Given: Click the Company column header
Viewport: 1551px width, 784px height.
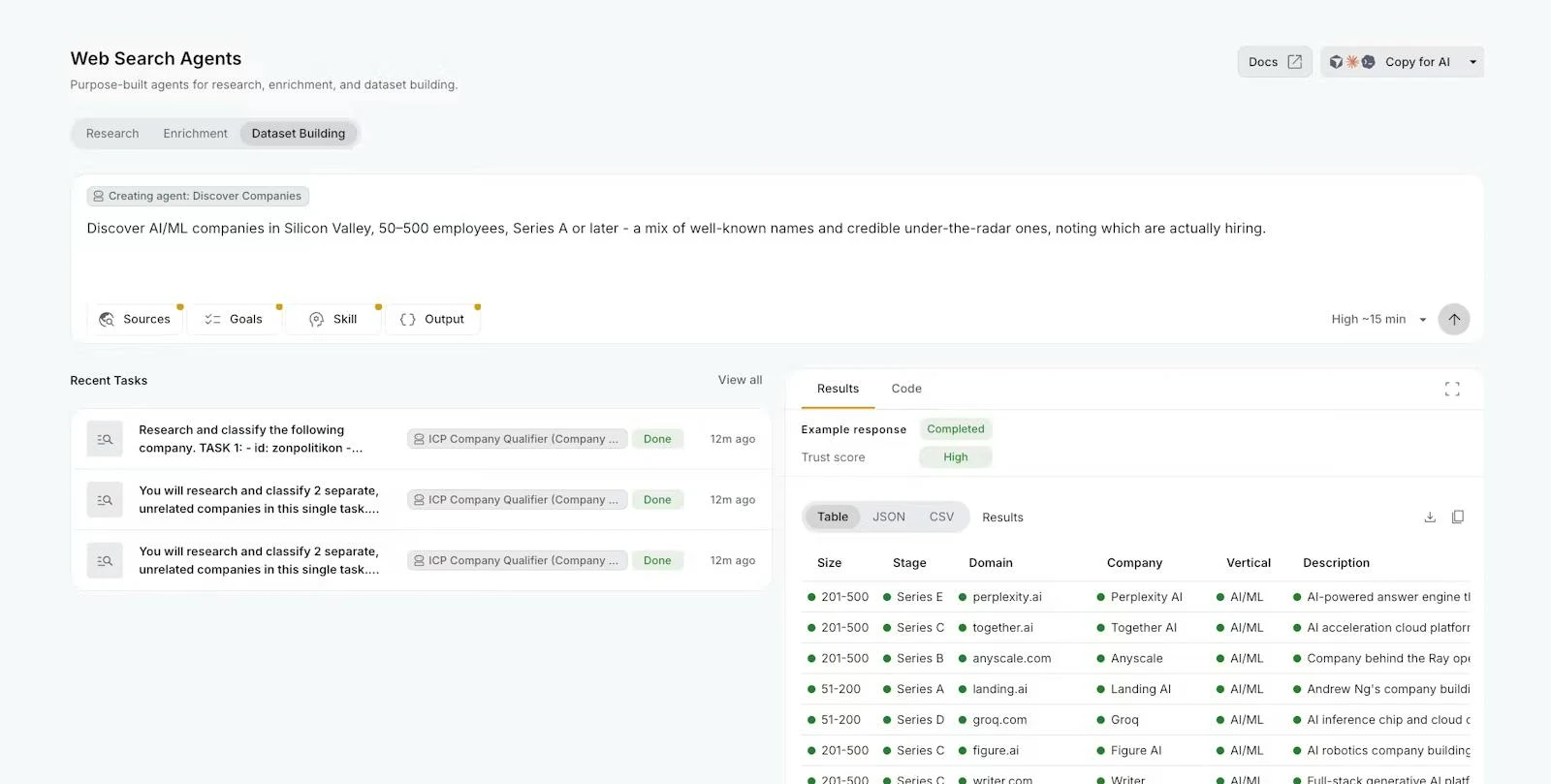Looking at the screenshot, I should tap(1134, 563).
